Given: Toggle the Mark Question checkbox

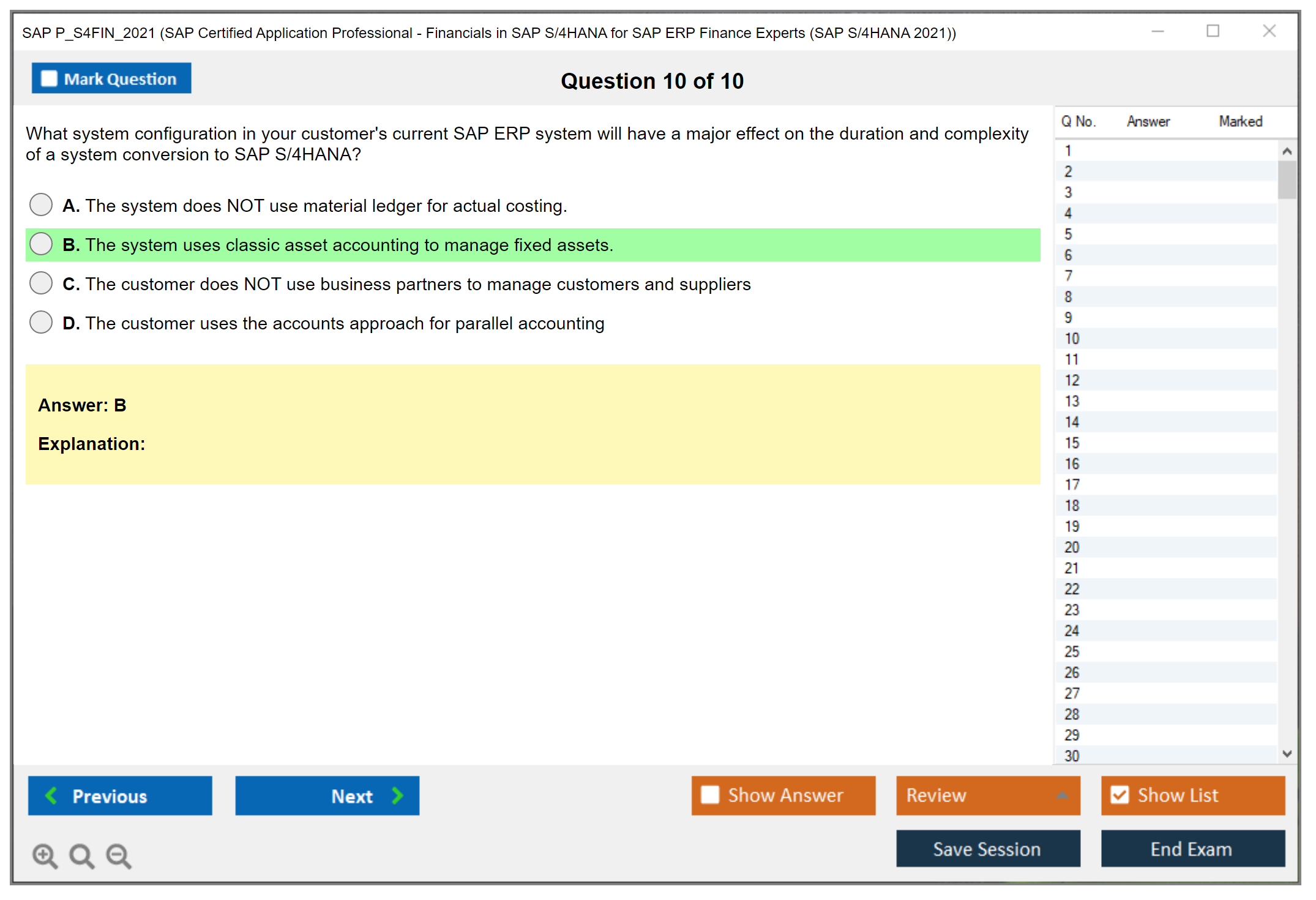Looking at the screenshot, I should click(x=49, y=79).
